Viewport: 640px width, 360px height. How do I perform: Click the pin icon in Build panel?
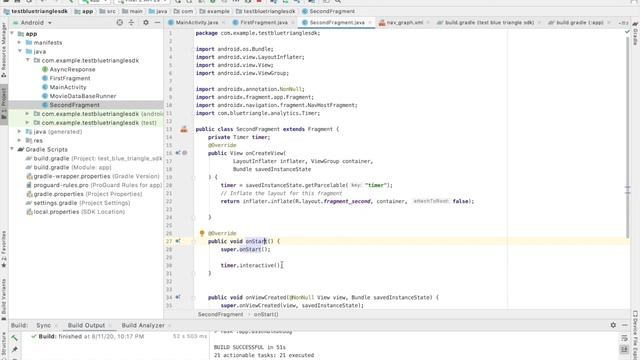pyautogui.click(x=14, y=350)
